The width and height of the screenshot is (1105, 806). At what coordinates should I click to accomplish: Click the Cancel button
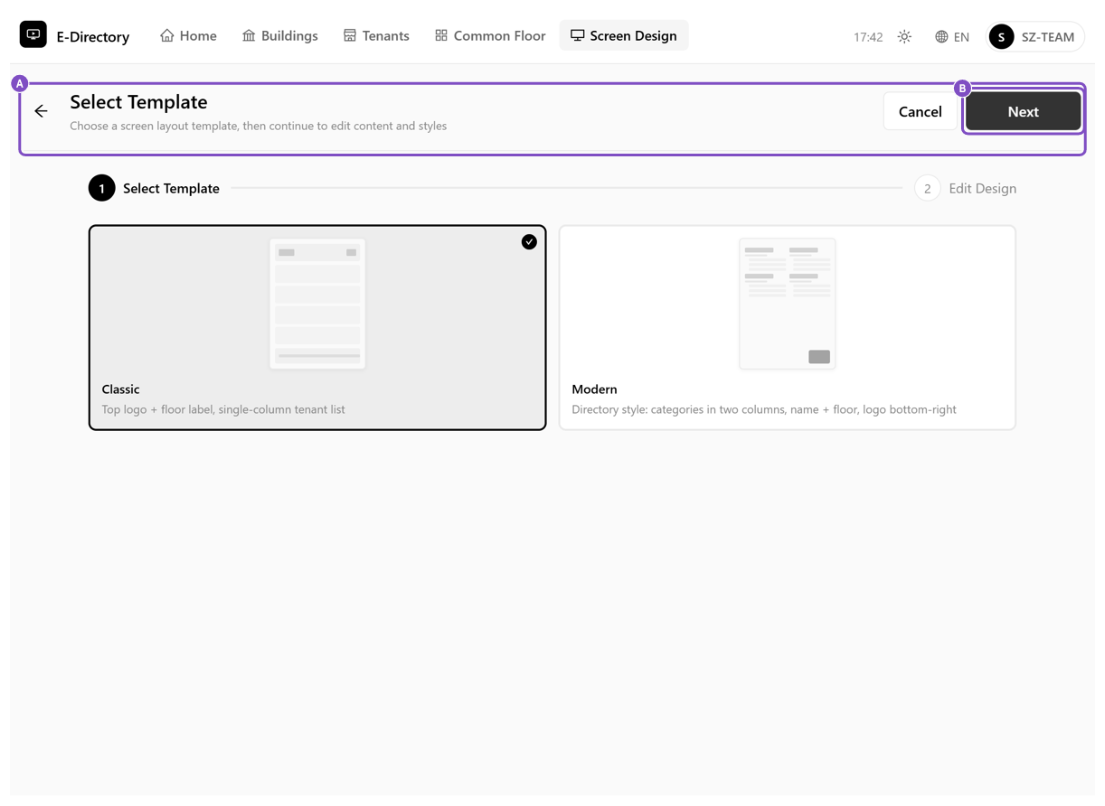click(920, 111)
